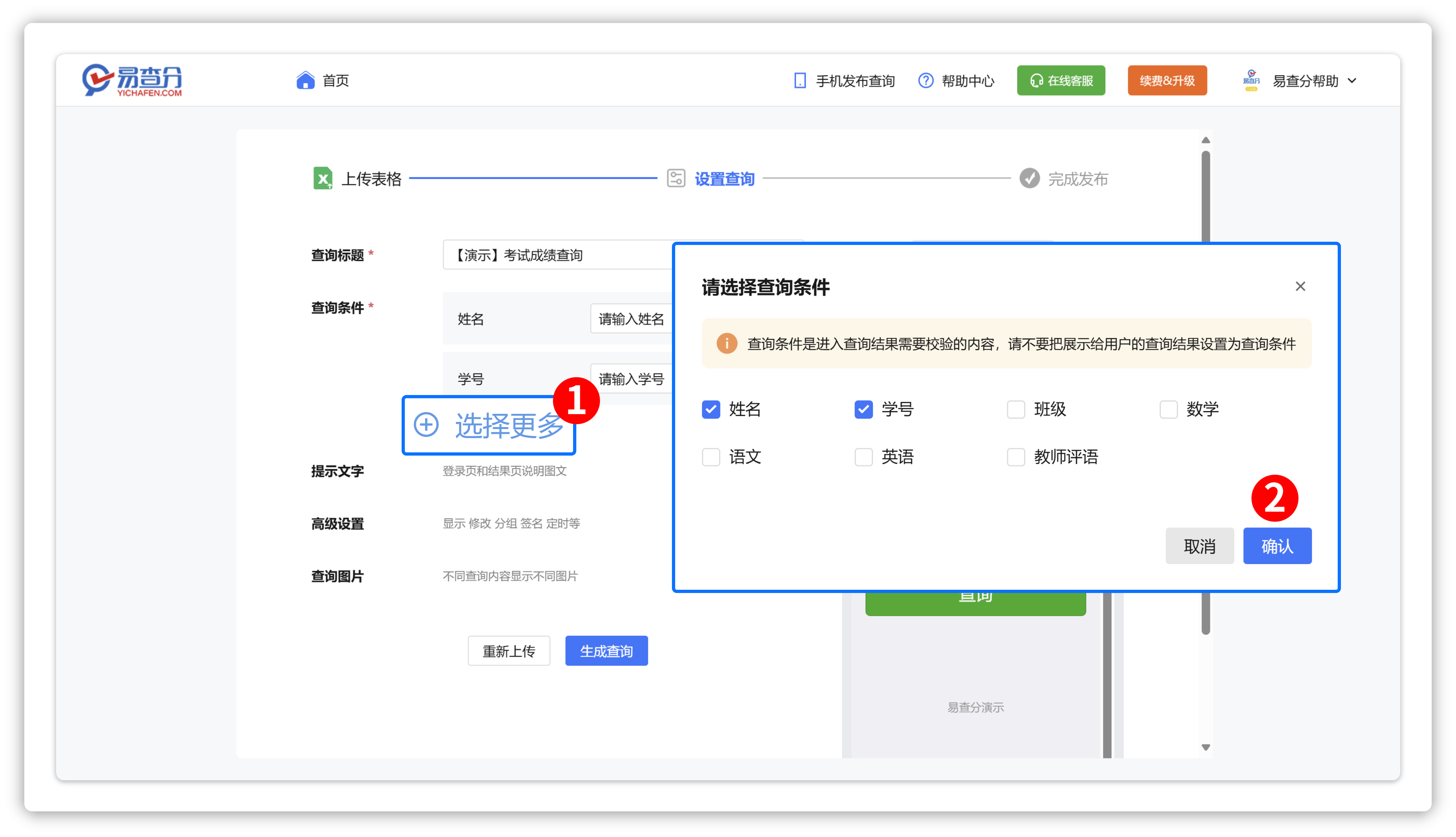This screenshot has width=1456, height=837.
Task: Check the 英语 checkbox
Action: click(x=863, y=457)
